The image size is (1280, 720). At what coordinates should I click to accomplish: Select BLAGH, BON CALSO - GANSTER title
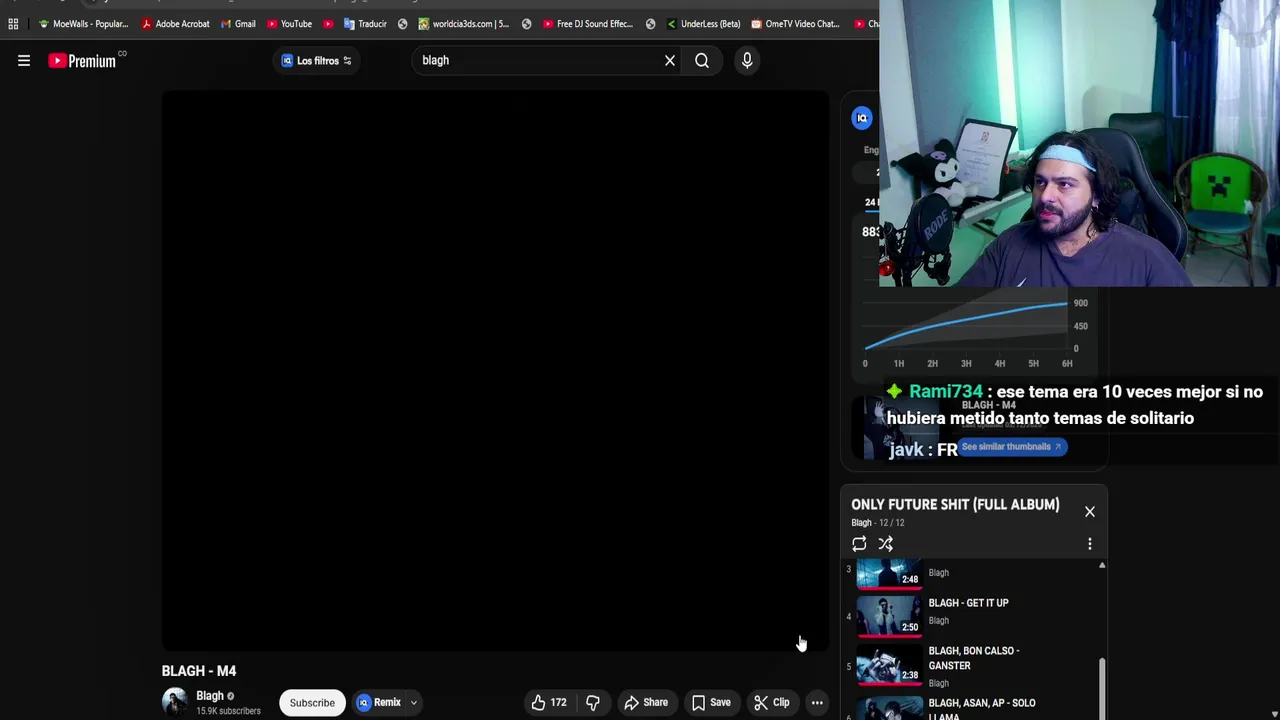[x=974, y=658]
